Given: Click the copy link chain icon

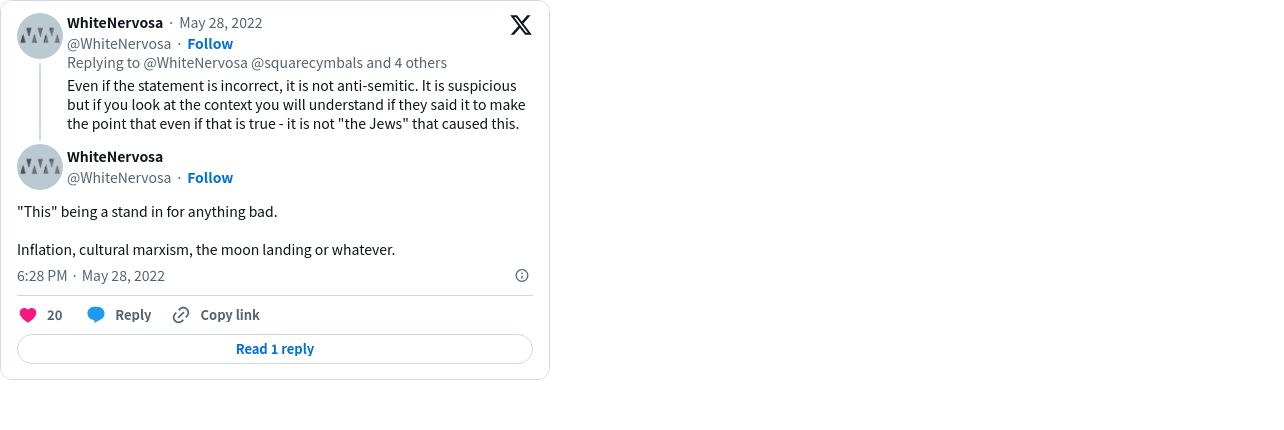Looking at the screenshot, I should pyautogui.click(x=181, y=315).
